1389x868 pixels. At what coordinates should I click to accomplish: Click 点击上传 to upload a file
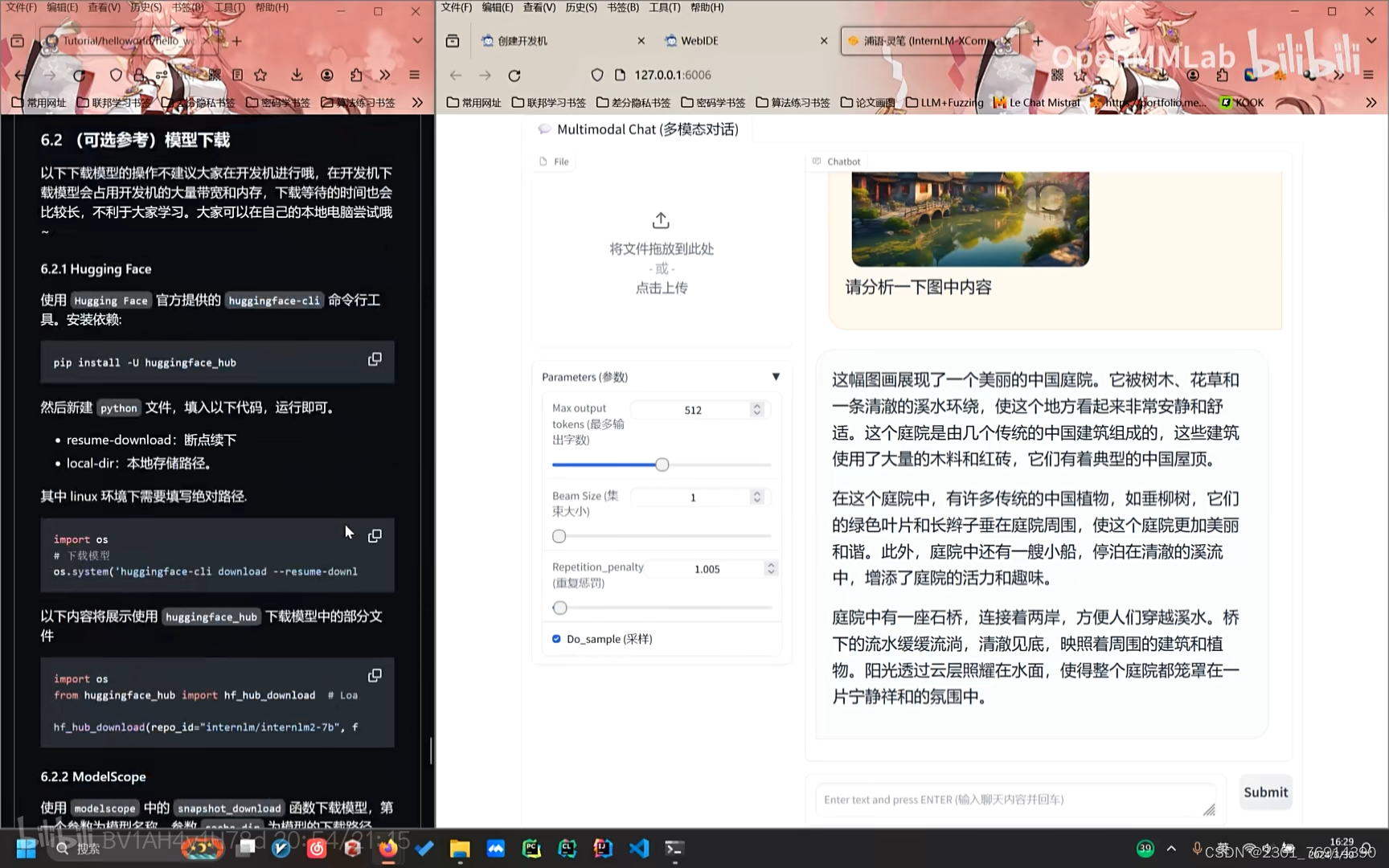pyautogui.click(x=662, y=288)
